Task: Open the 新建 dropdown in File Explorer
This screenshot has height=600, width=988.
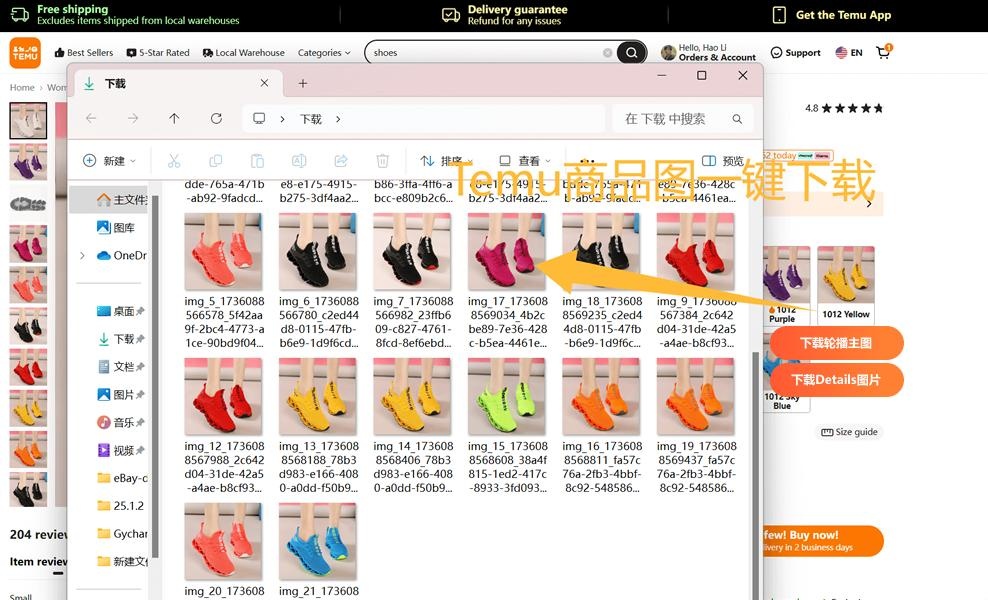Action: coord(110,161)
